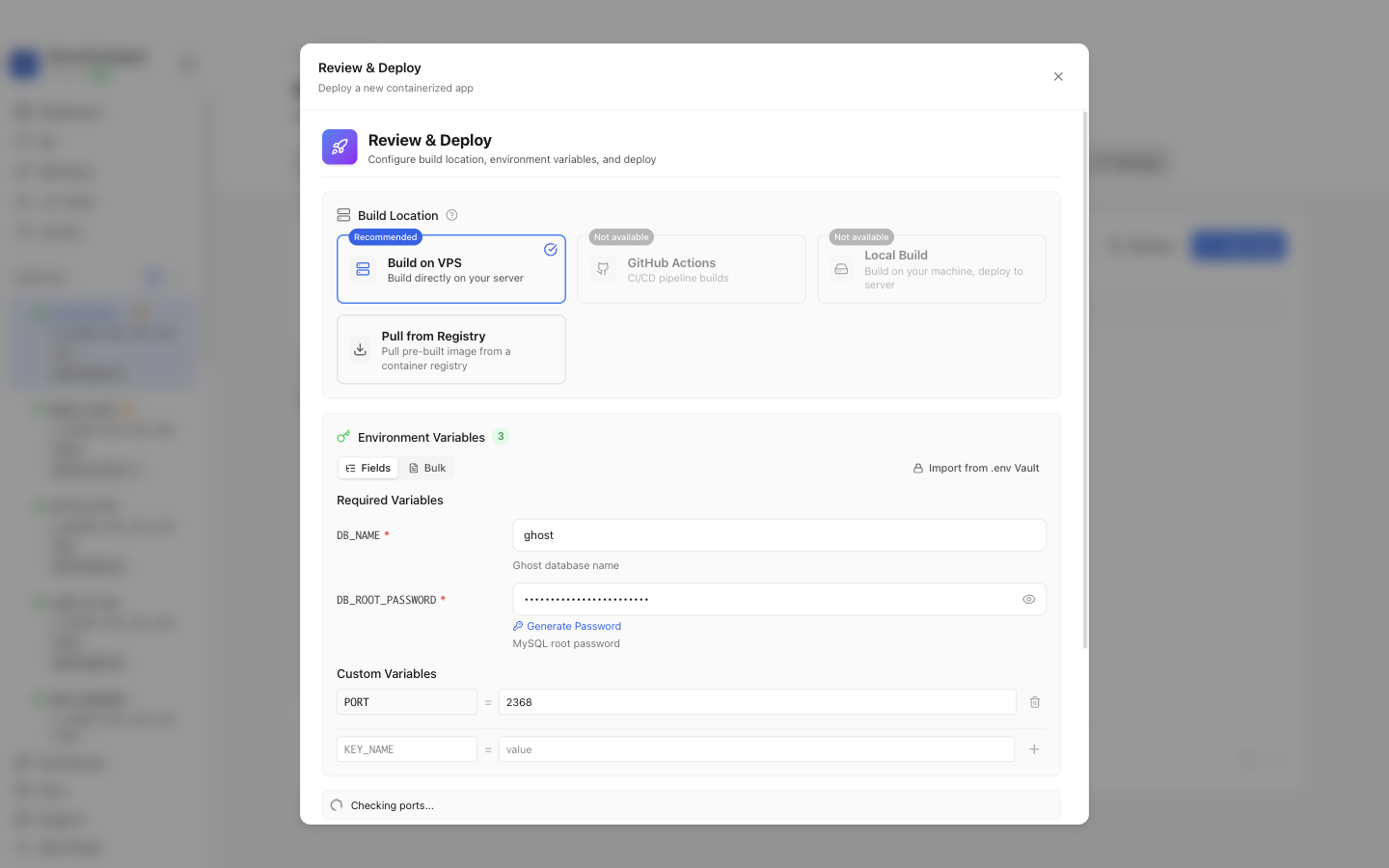
Task: Click the Custom Variables heading
Action: [x=387, y=674]
